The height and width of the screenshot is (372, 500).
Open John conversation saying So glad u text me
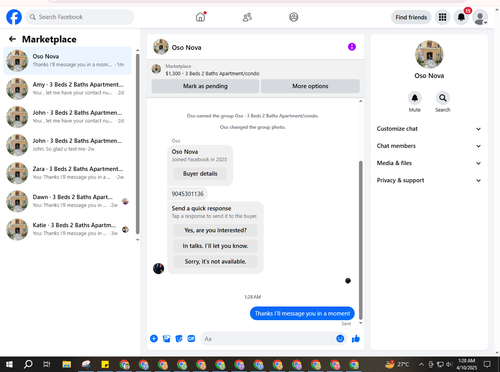tap(67, 145)
